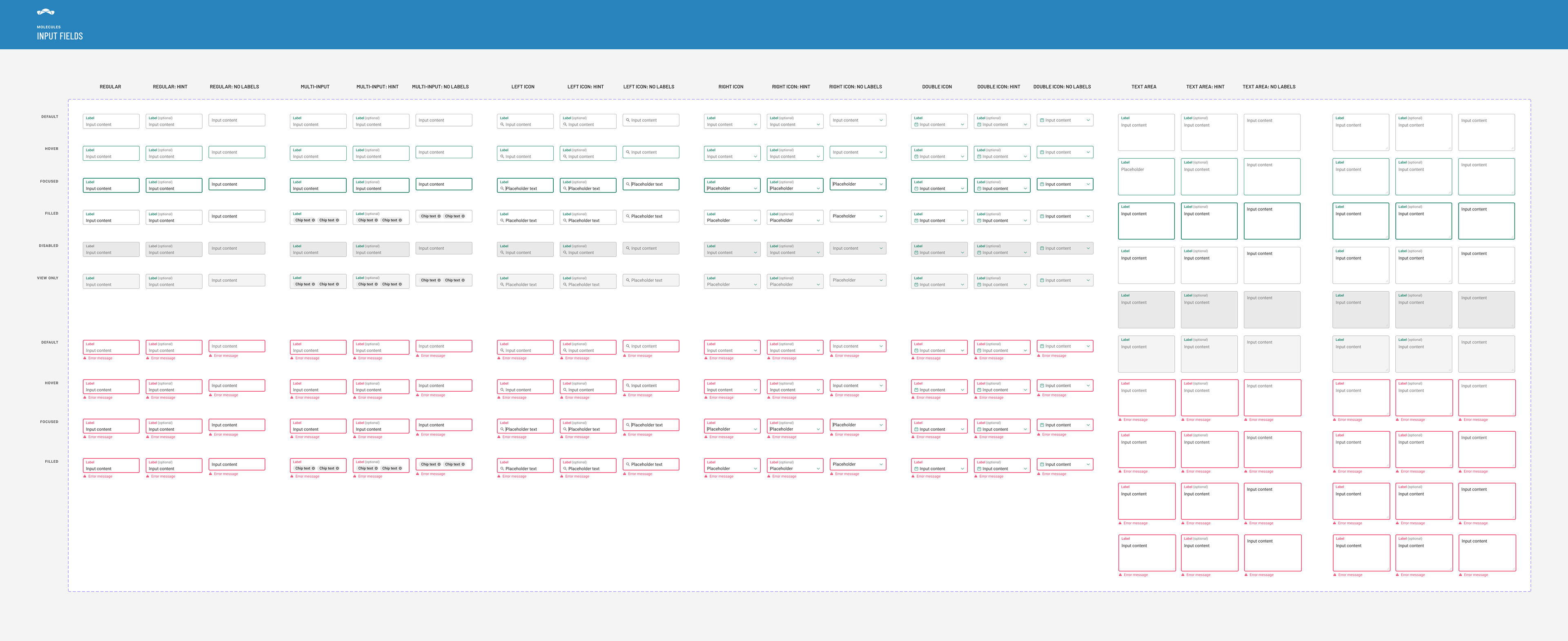Click calendar icon in focused Double Icon: No Labels field
Viewport: 1568px width, 641px height.
pos(1042,184)
